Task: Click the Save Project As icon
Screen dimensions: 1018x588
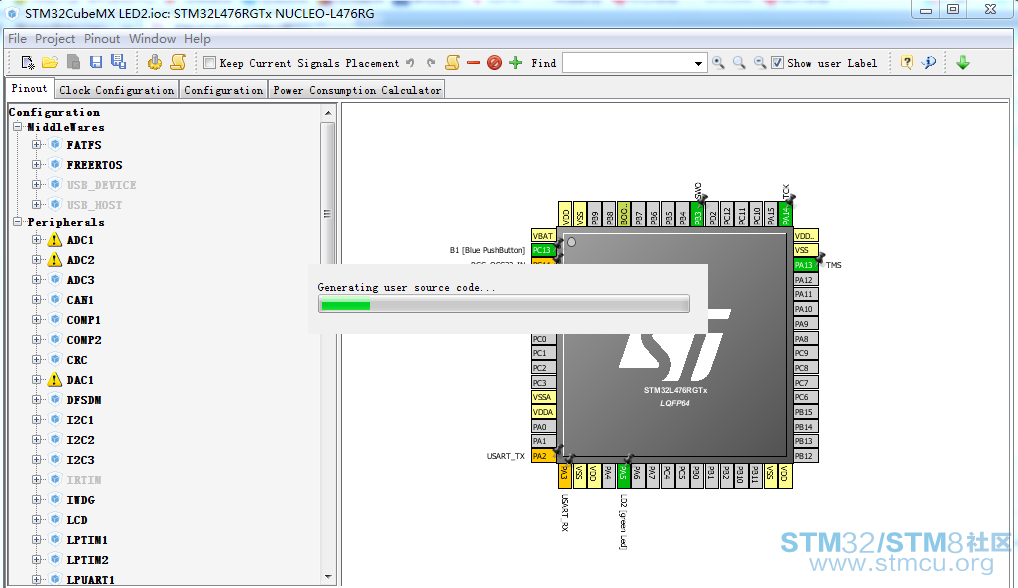Action: tap(118, 62)
